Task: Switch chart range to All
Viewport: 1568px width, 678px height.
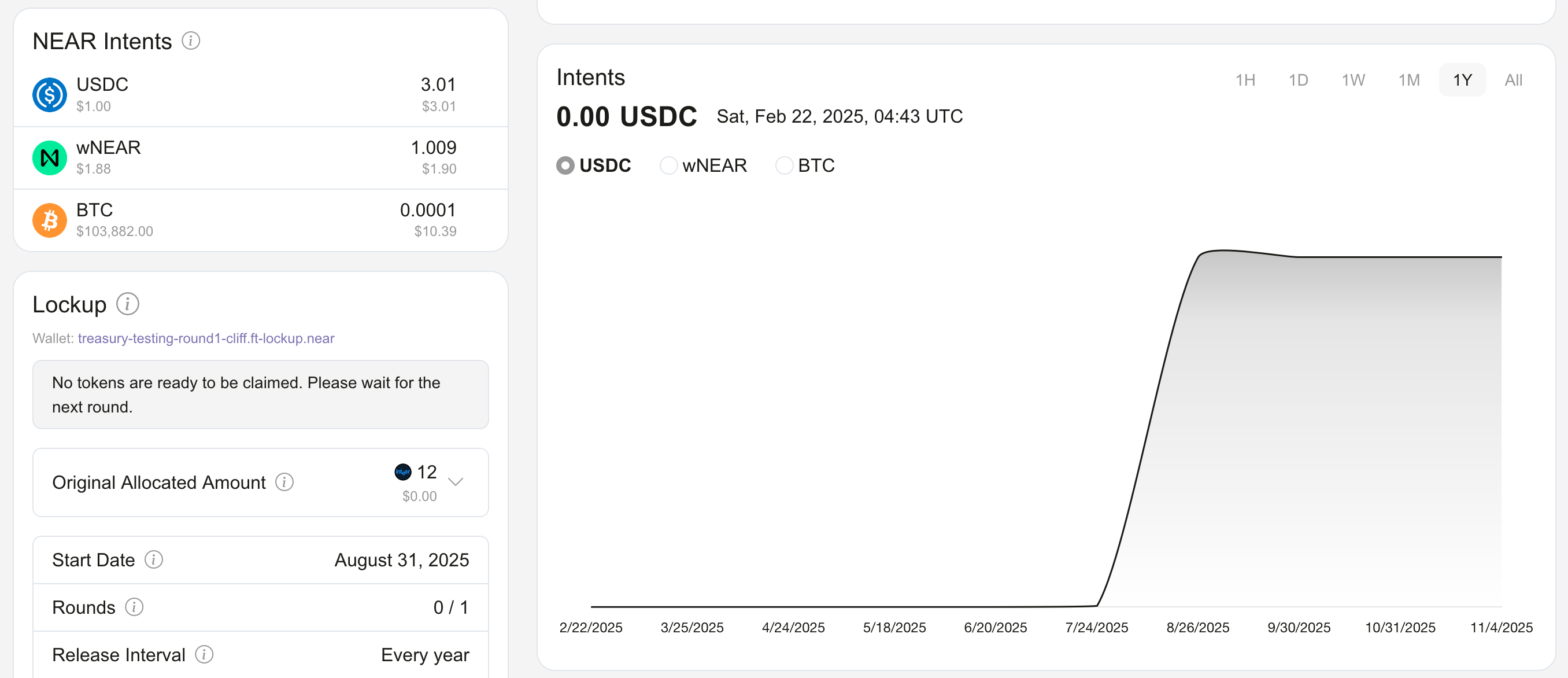Action: click(1514, 80)
